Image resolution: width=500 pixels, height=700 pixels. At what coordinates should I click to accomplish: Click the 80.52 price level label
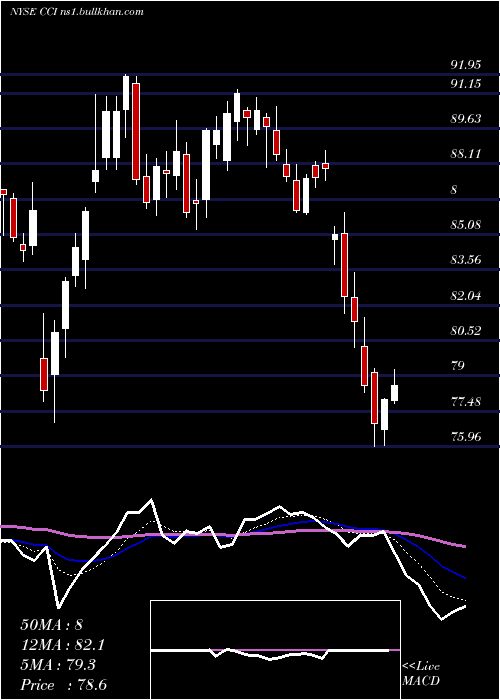click(466, 330)
